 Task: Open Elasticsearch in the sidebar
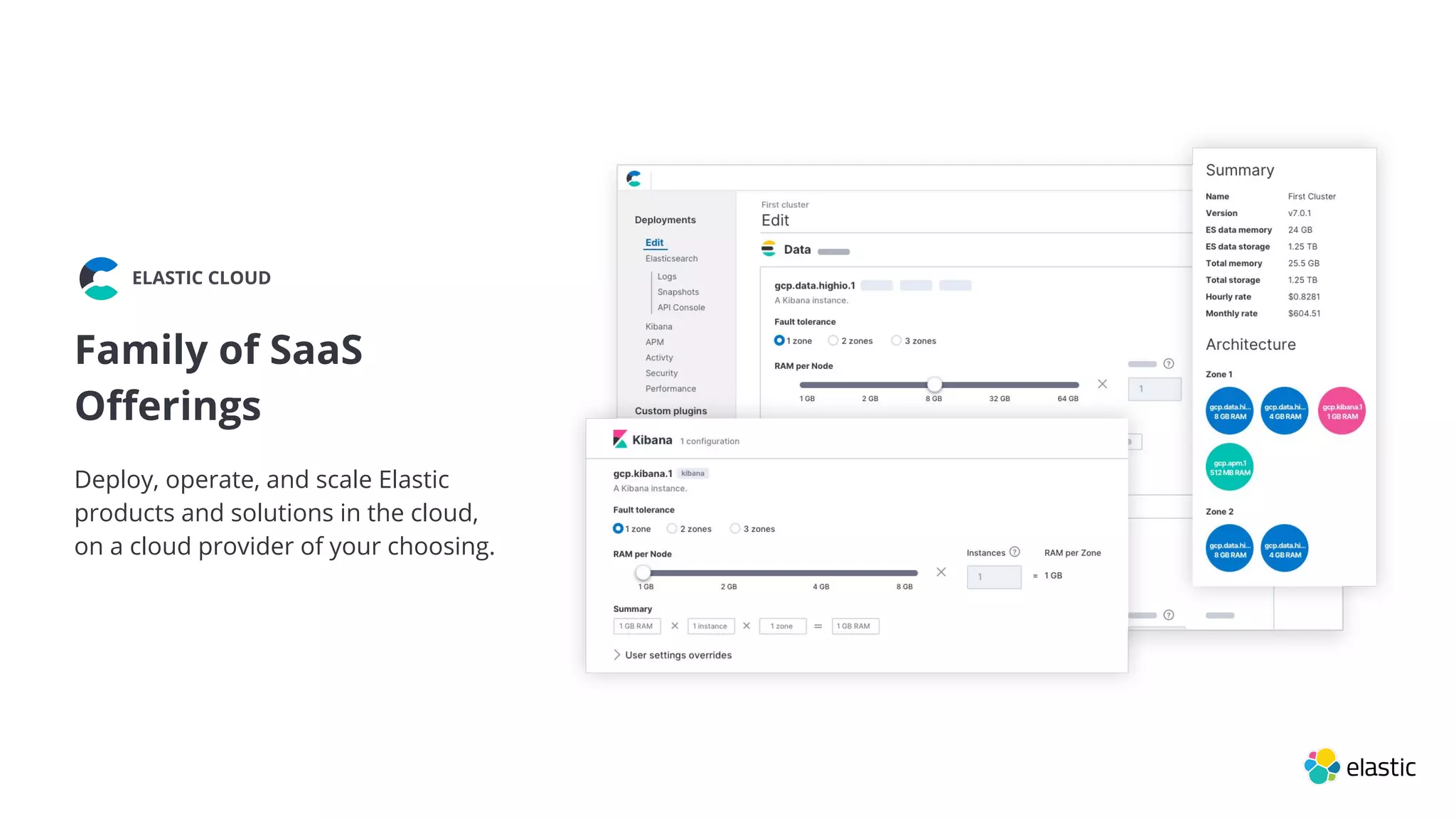tap(671, 259)
